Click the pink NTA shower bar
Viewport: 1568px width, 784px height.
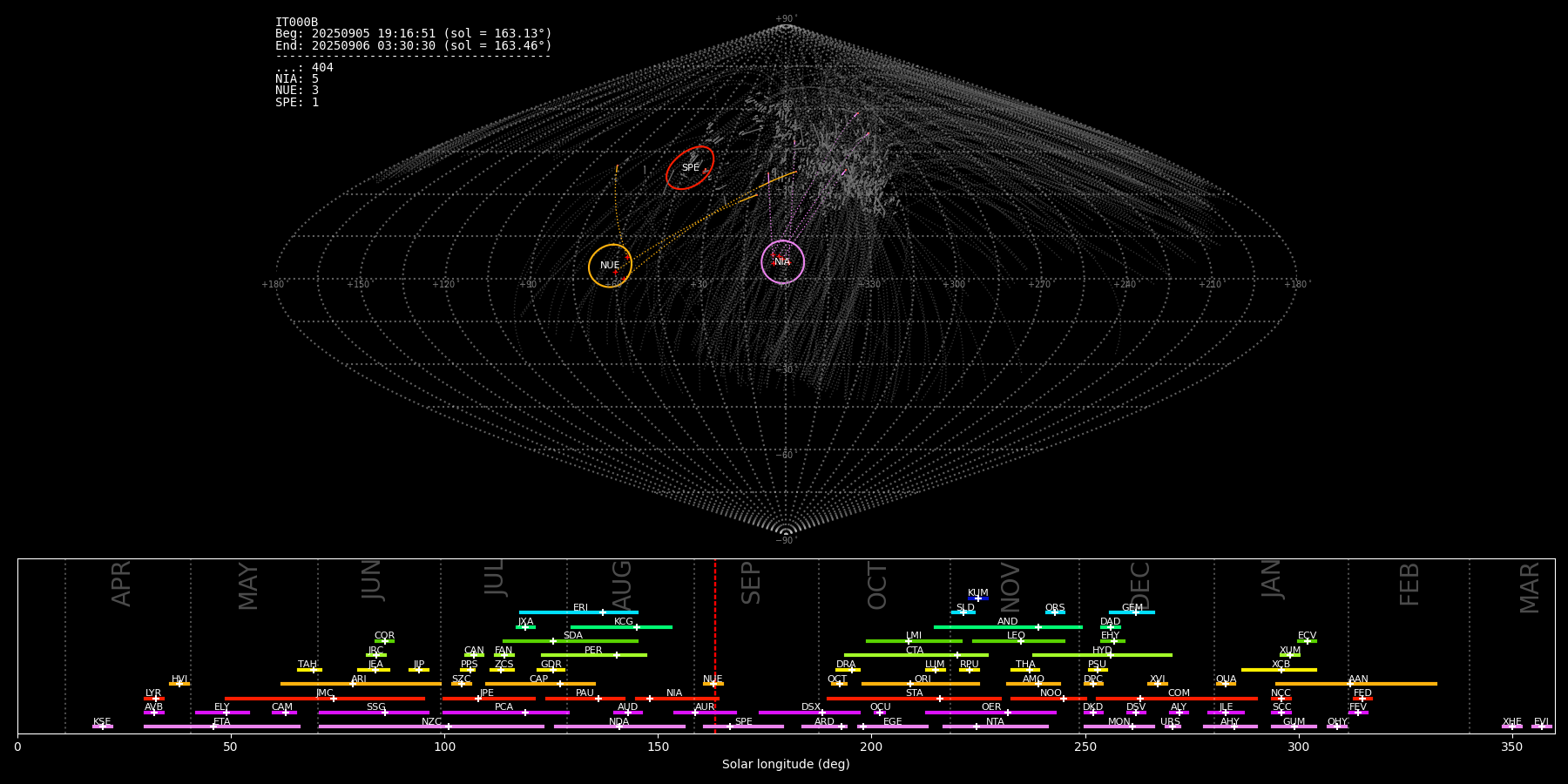click(995, 727)
